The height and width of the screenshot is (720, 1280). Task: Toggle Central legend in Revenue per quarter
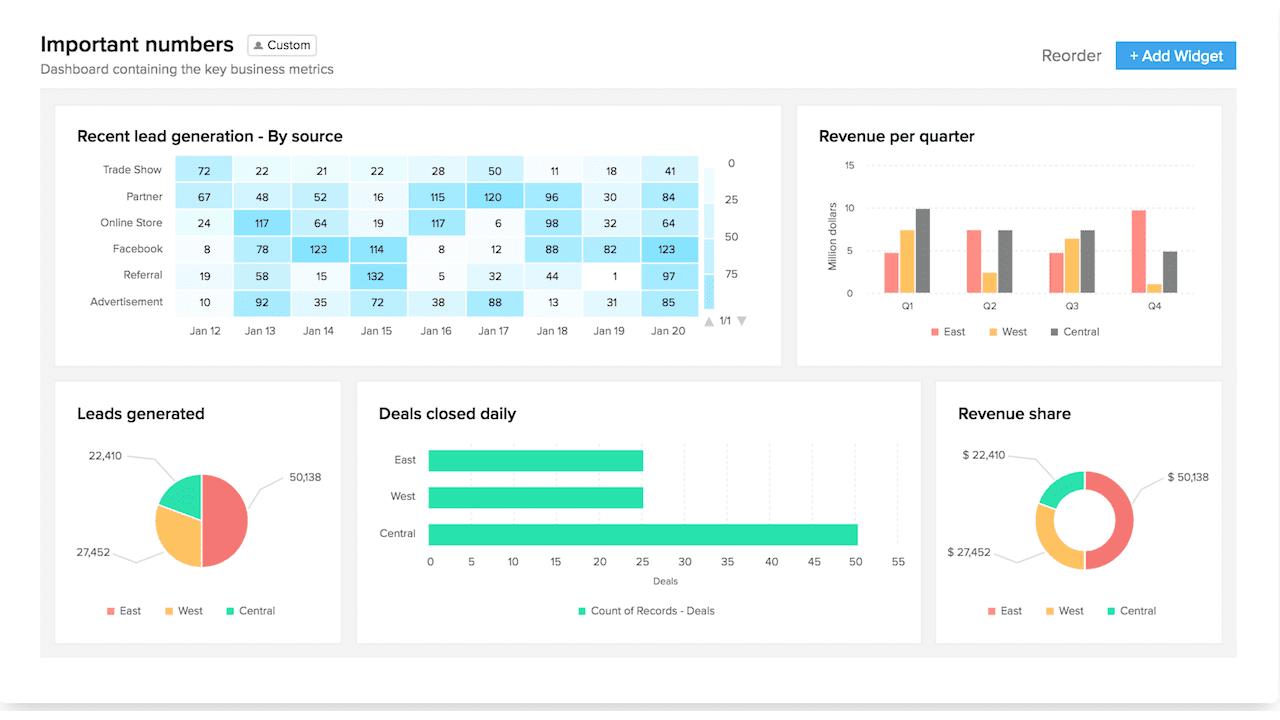point(1074,332)
